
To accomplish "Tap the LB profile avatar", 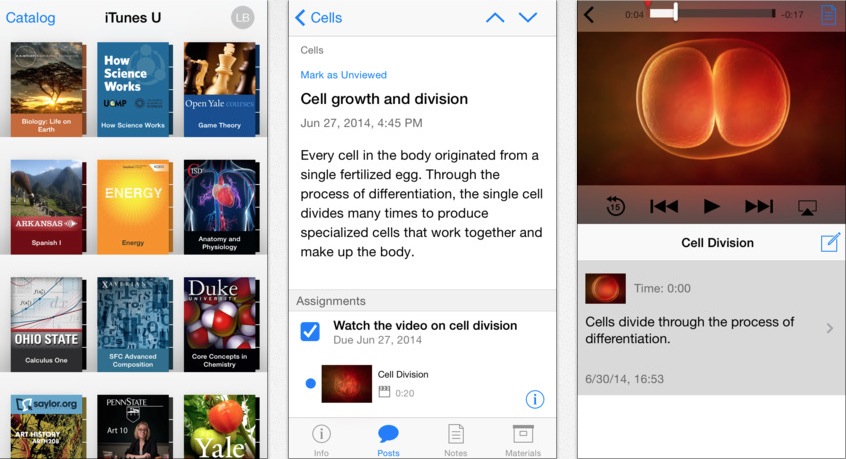I will (242, 18).
